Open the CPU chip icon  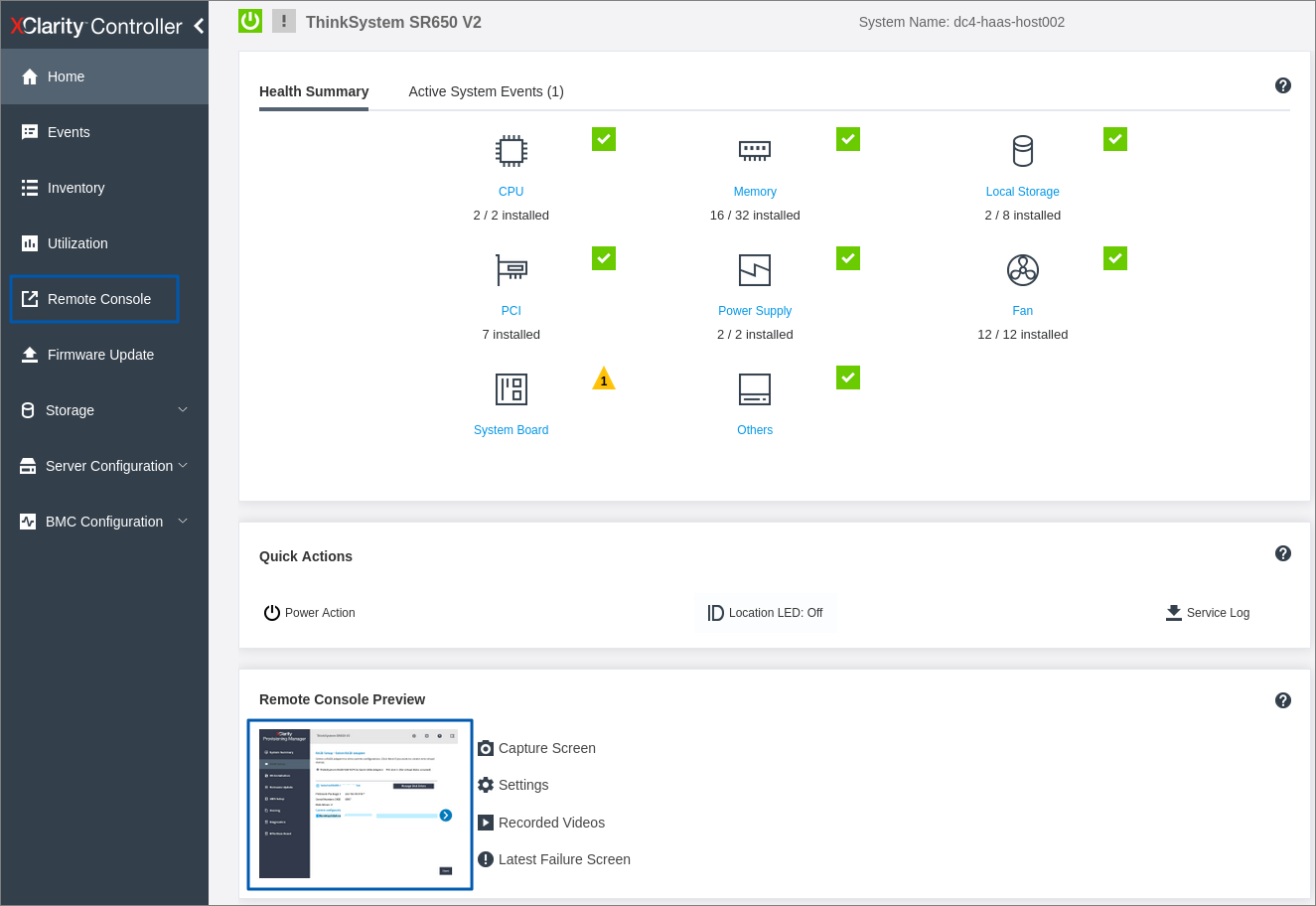pos(512,151)
